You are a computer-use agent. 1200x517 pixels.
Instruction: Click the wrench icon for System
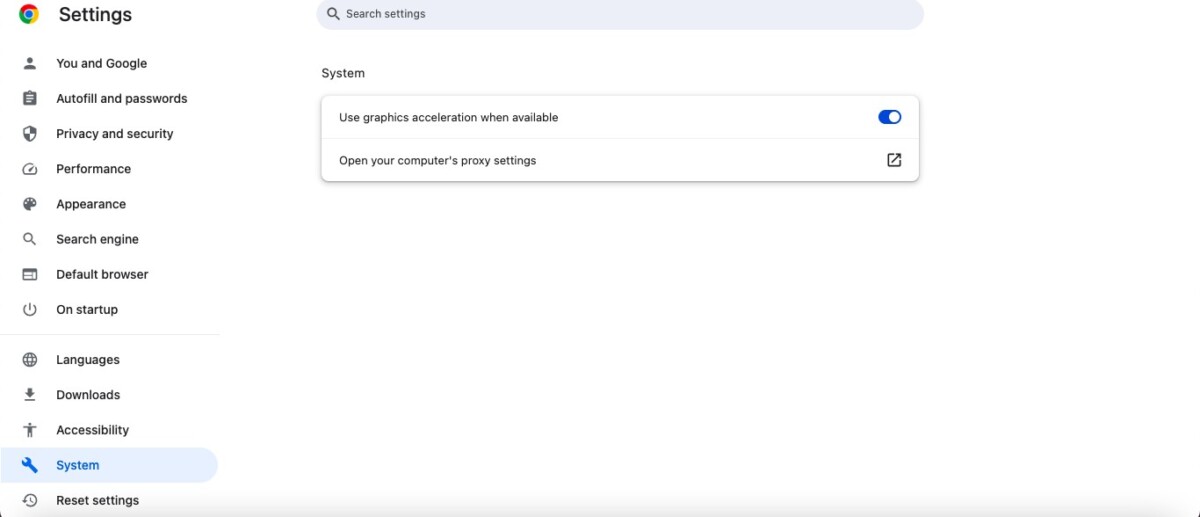(30, 465)
